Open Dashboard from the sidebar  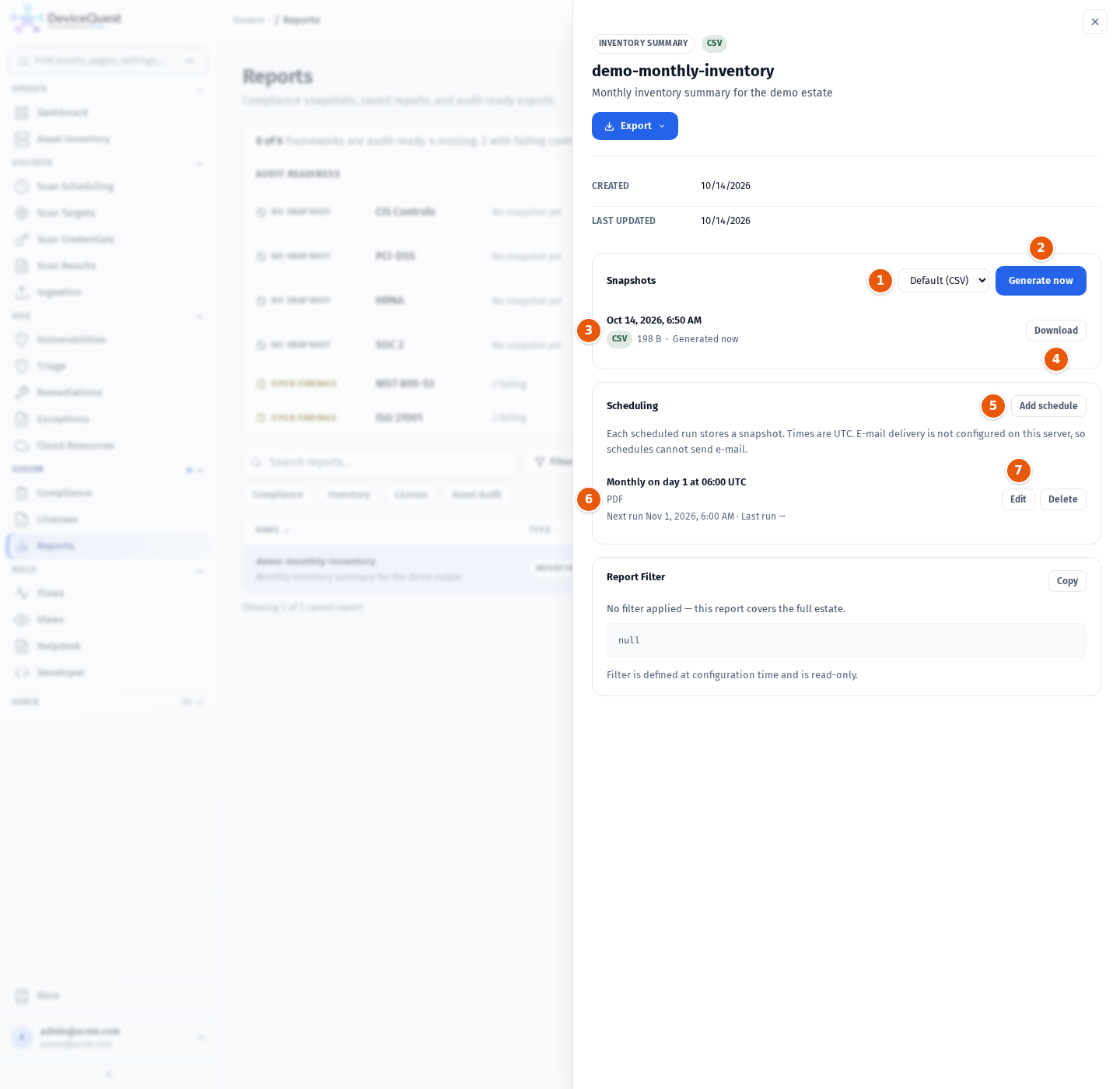tap(107, 113)
